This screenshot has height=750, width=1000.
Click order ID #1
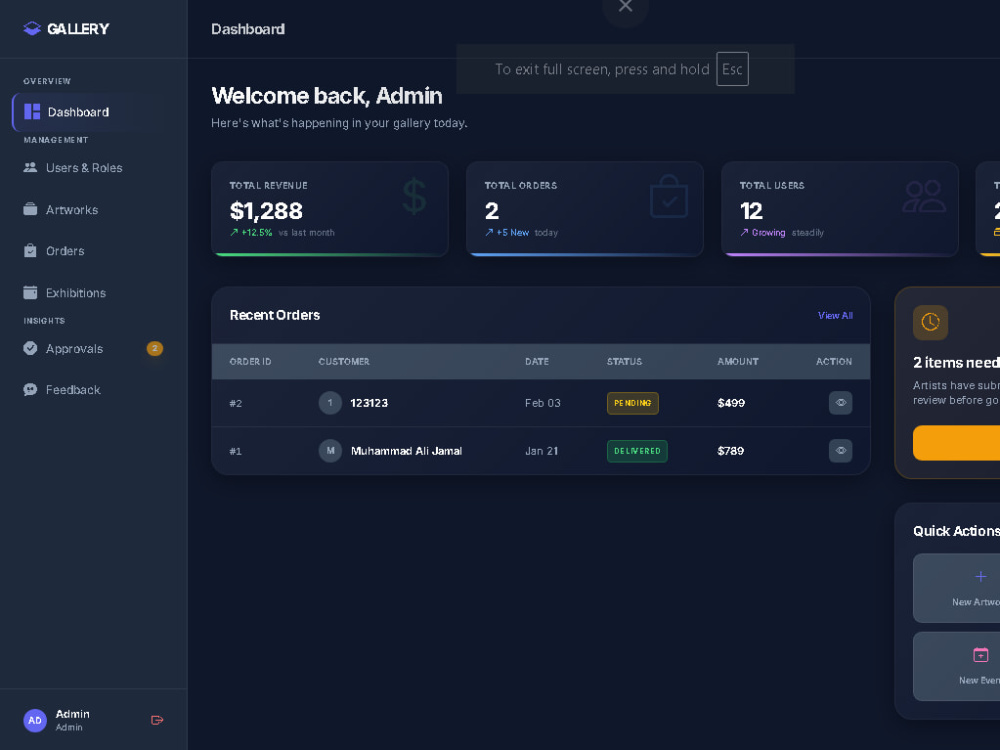pos(236,451)
